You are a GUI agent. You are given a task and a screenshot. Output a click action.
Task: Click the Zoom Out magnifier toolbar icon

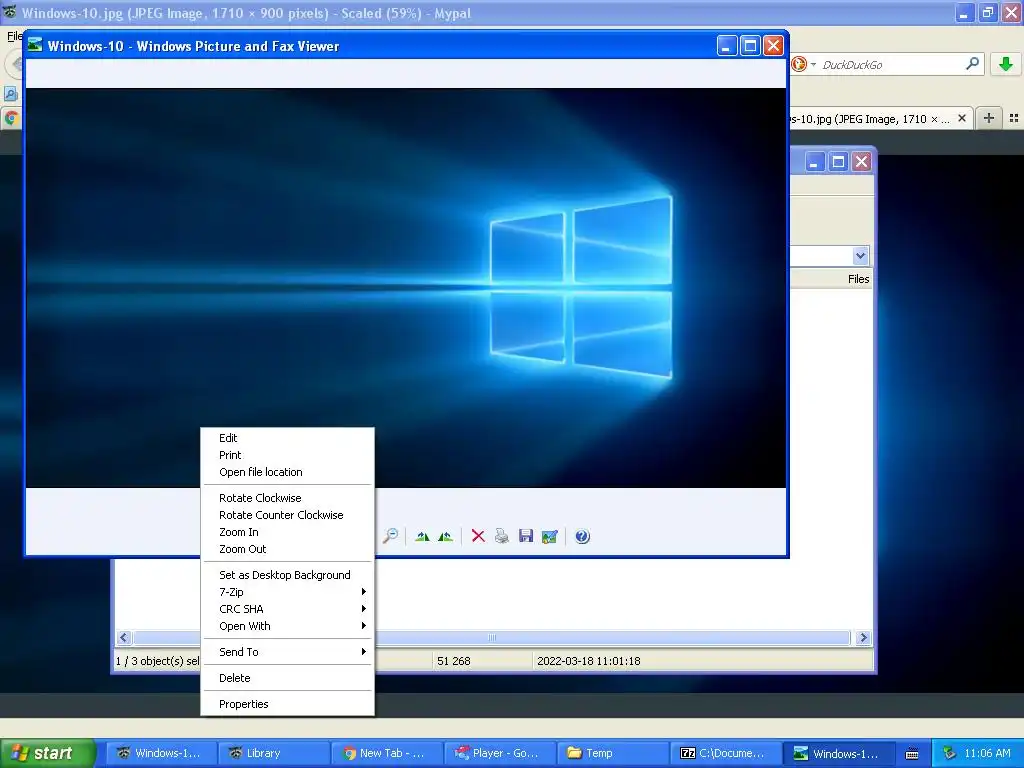coord(391,536)
